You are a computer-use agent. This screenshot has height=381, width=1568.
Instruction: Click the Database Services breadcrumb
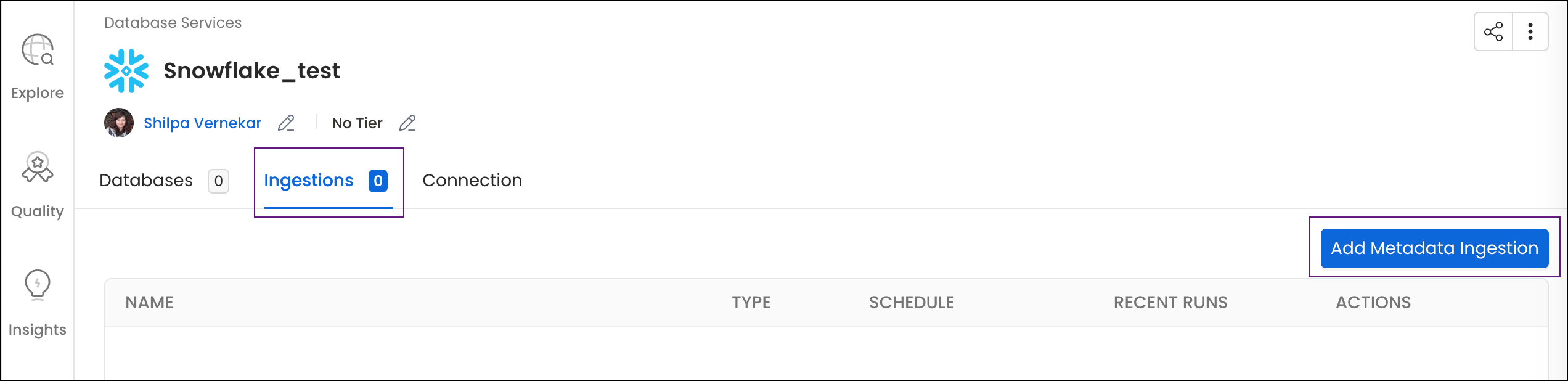coord(173,22)
